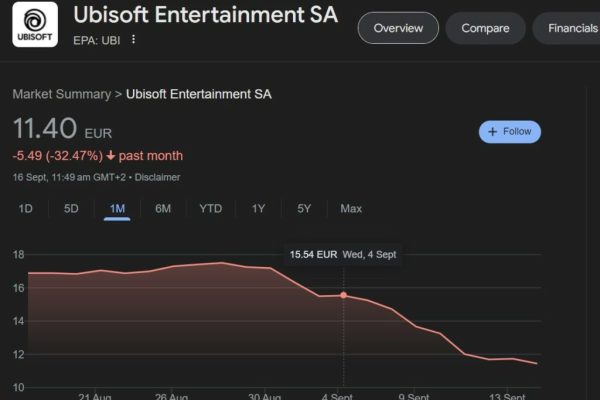Select the 5D time range
The image size is (600, 400).
tap(71, 209)
